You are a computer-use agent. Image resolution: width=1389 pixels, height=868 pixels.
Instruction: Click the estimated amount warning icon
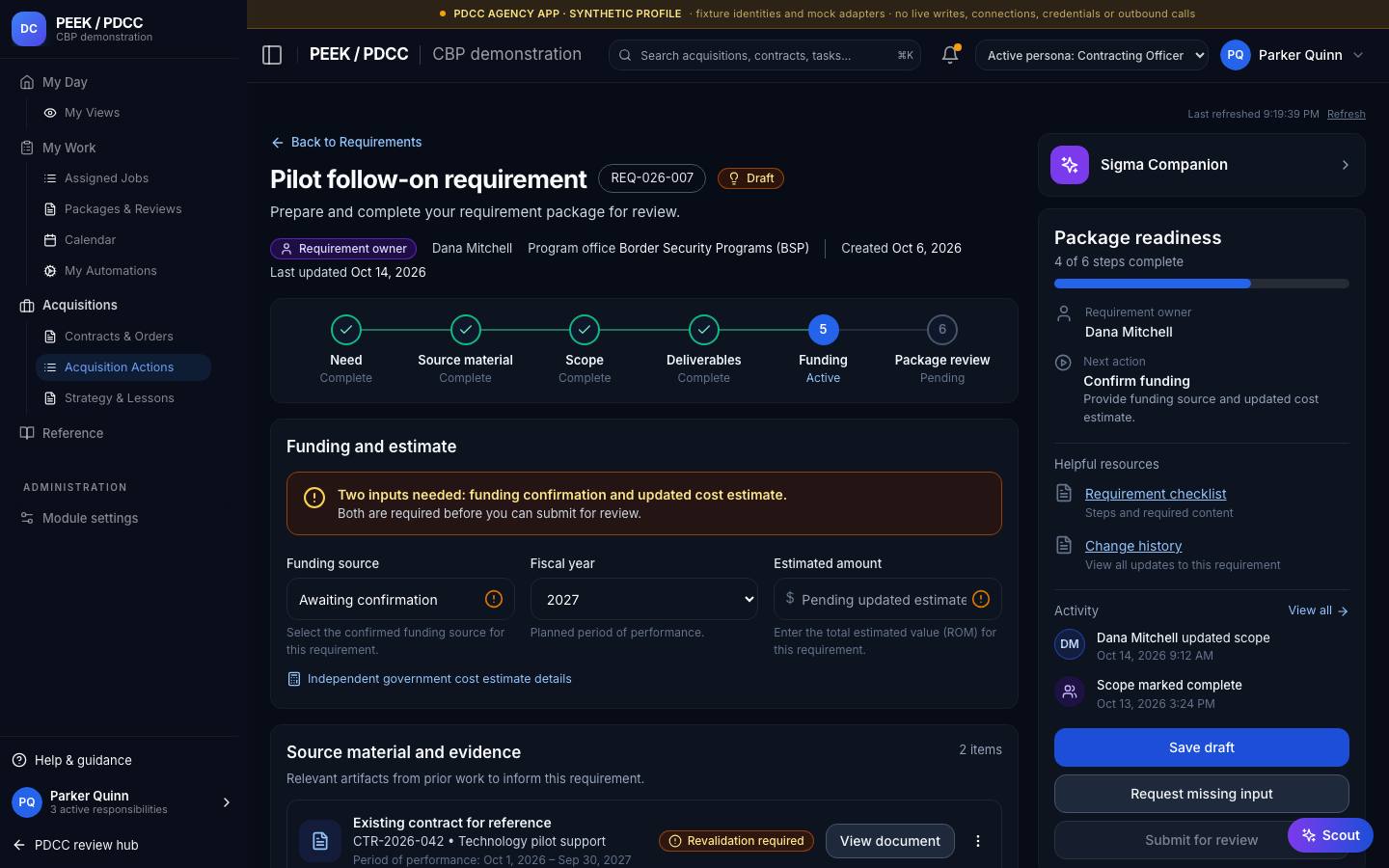(981, 599)
